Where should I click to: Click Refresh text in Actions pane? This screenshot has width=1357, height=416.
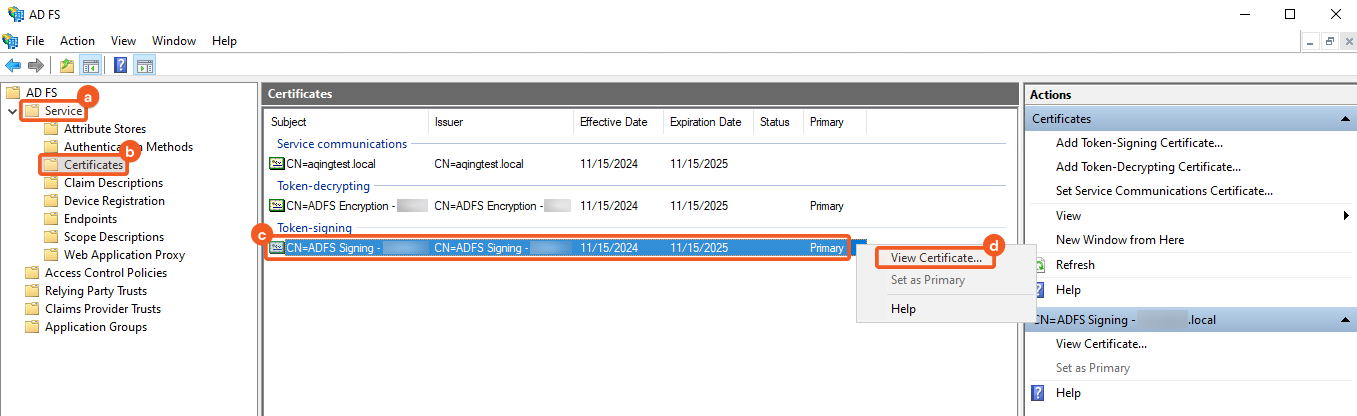point(1075,265)
